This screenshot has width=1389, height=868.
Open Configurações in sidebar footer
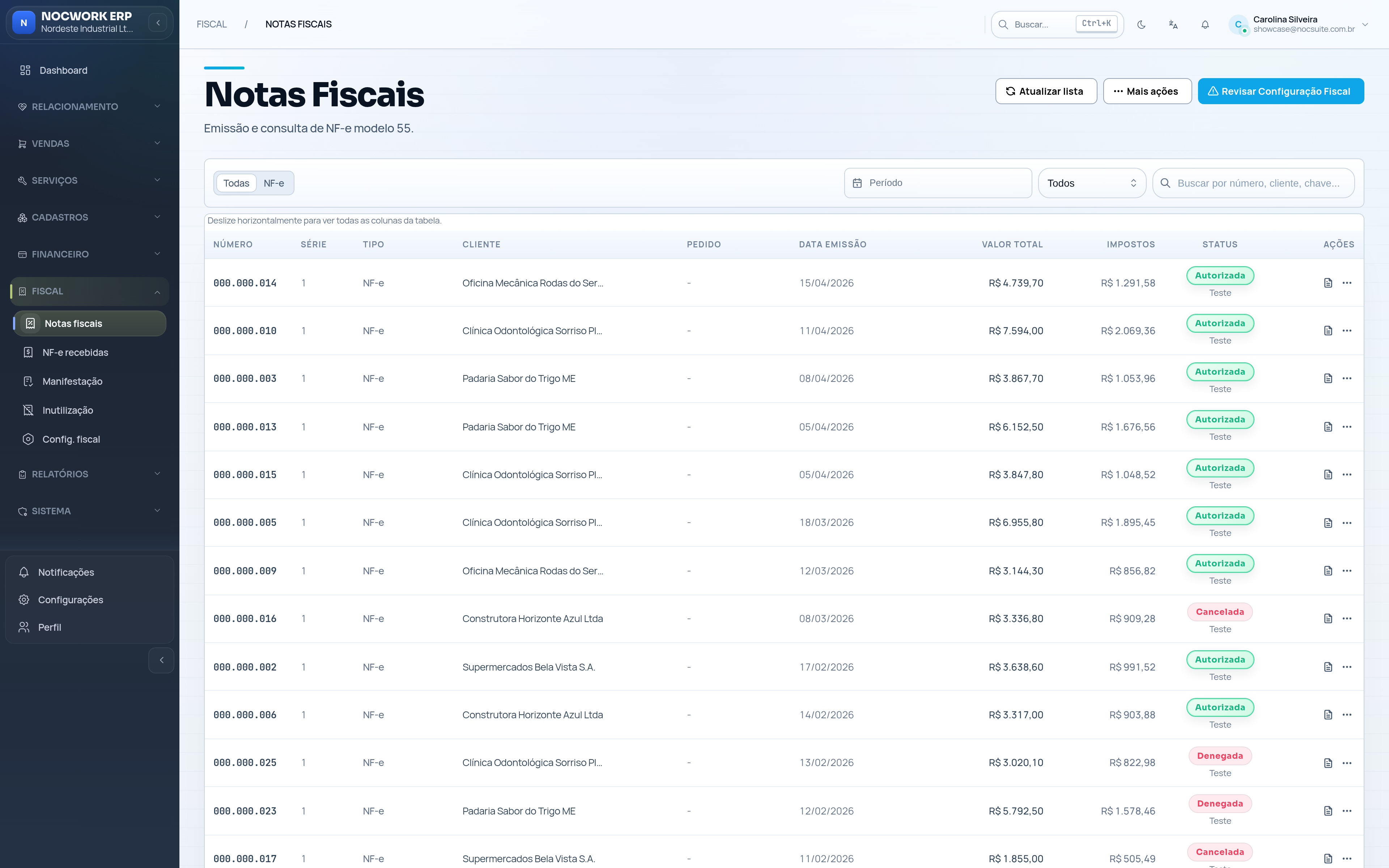pos(89,600)
